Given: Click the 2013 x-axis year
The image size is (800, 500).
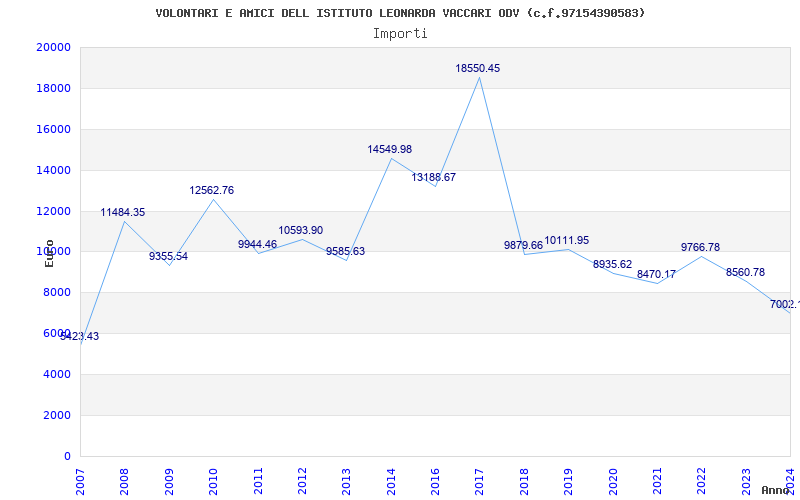Looking at the screenshot, I should 346,481.
